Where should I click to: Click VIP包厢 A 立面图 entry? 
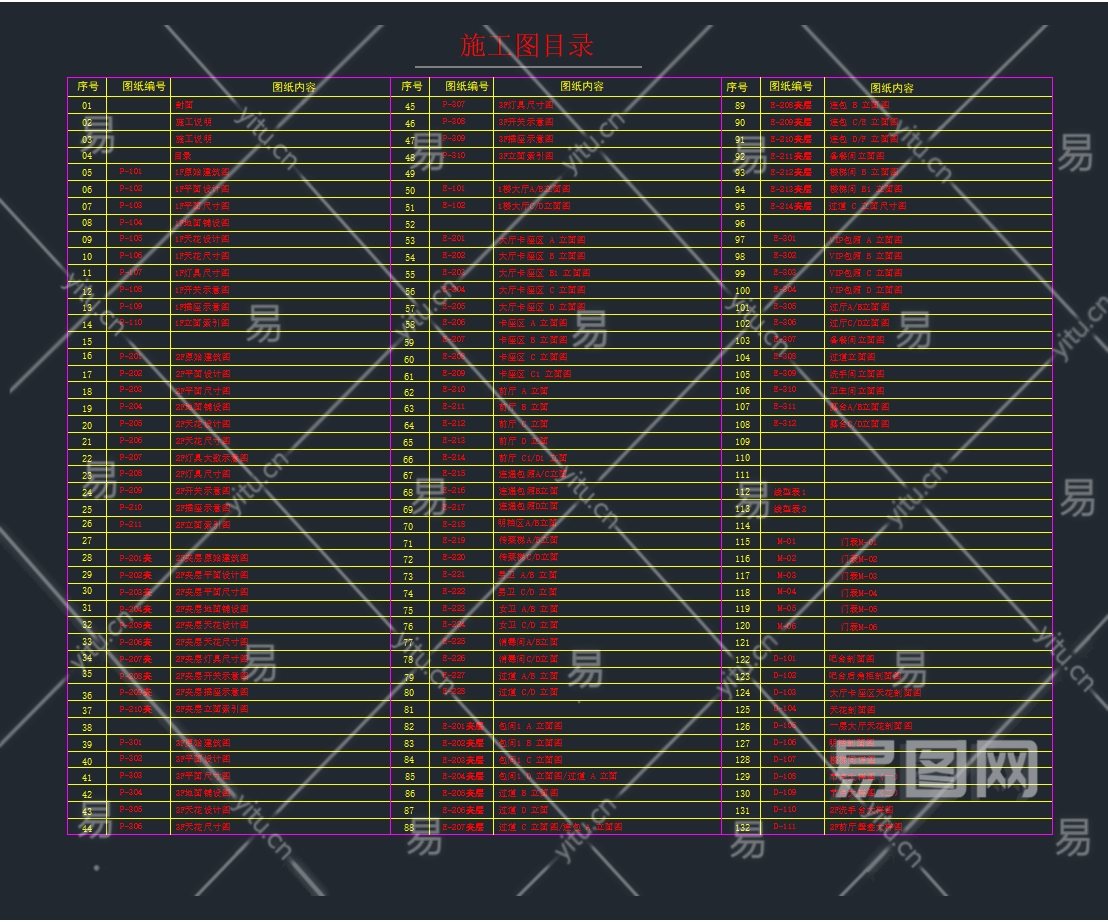tap(866, 240)
